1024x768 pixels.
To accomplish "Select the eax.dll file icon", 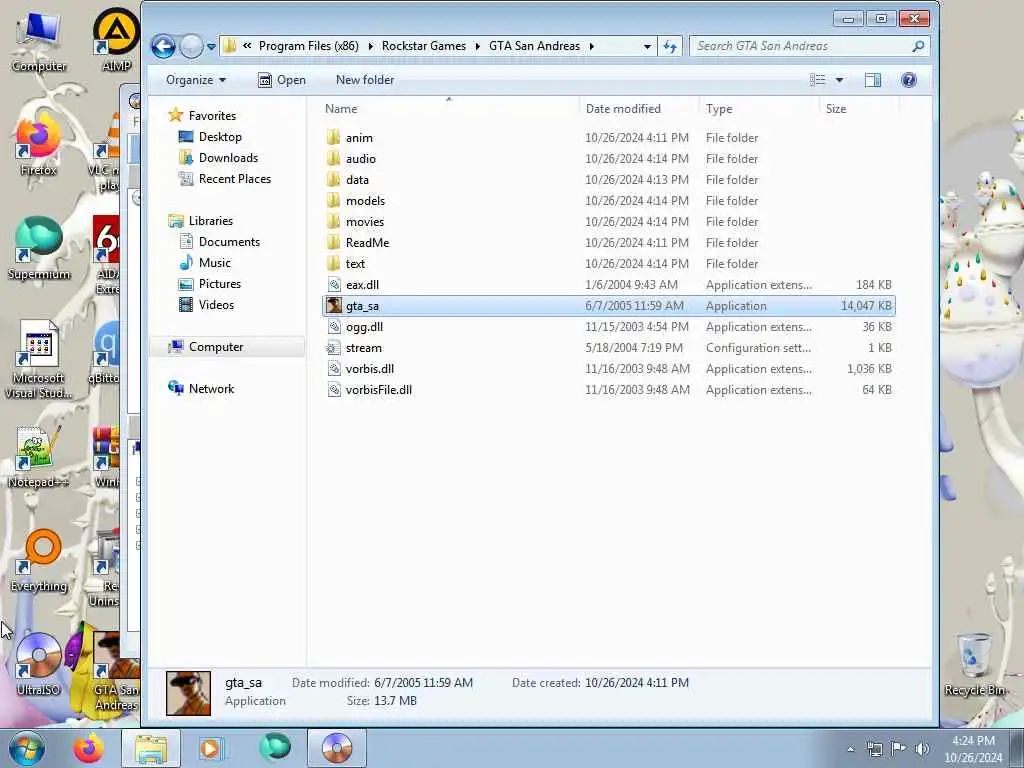I will coord(334,285).
